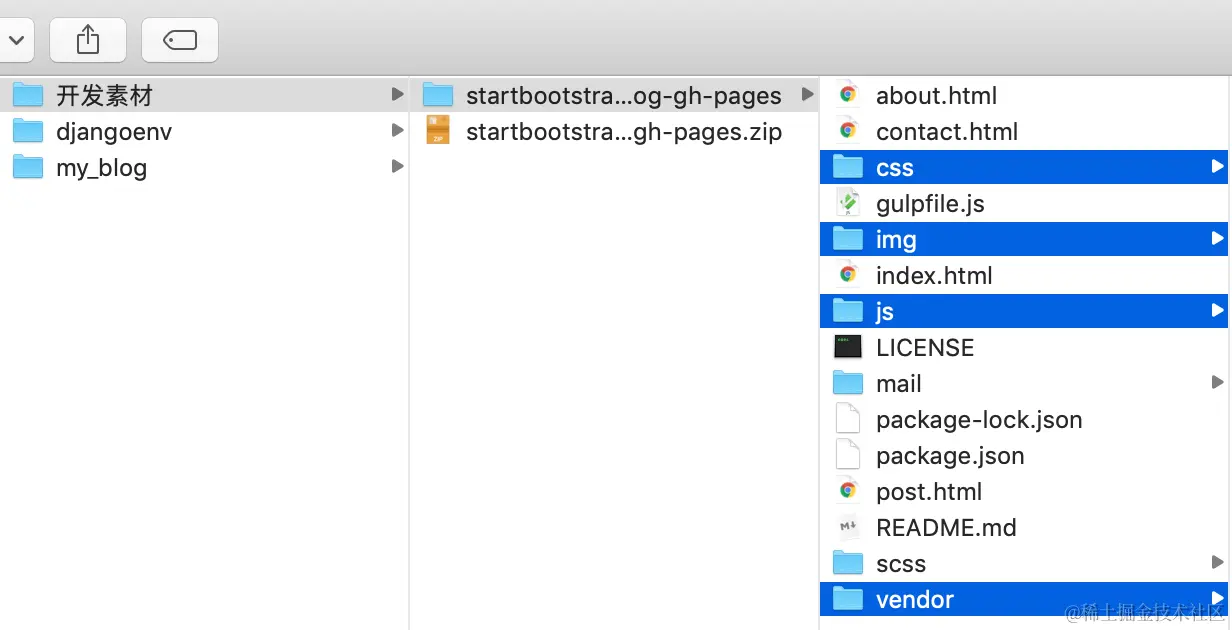Select the js folder name
1232x630 pixels.
point(884,312)
